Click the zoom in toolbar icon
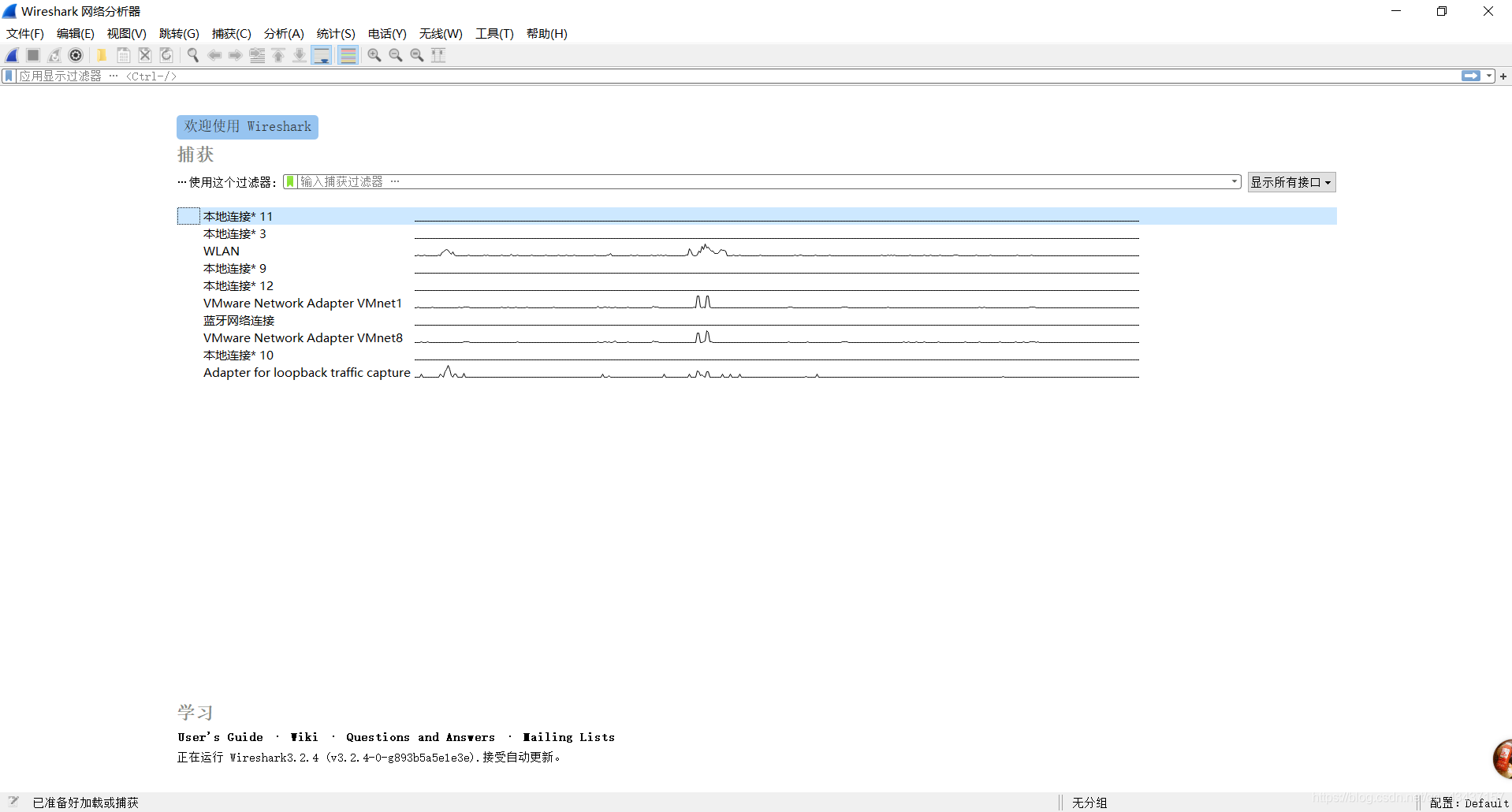Screen dimensions: 1512x812 pos(374,55)
